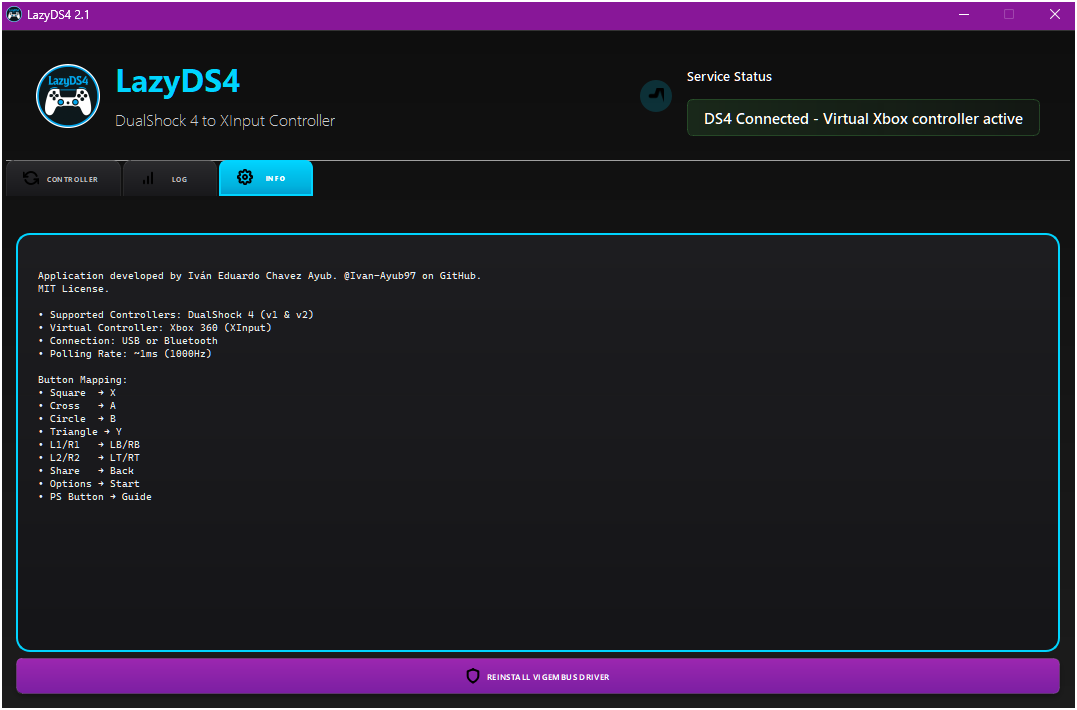Click the refresh arrows icon on Controller tab
The width and height of the screenshot is (1077, 710).
pyautogui.click(x=31, y=179)
